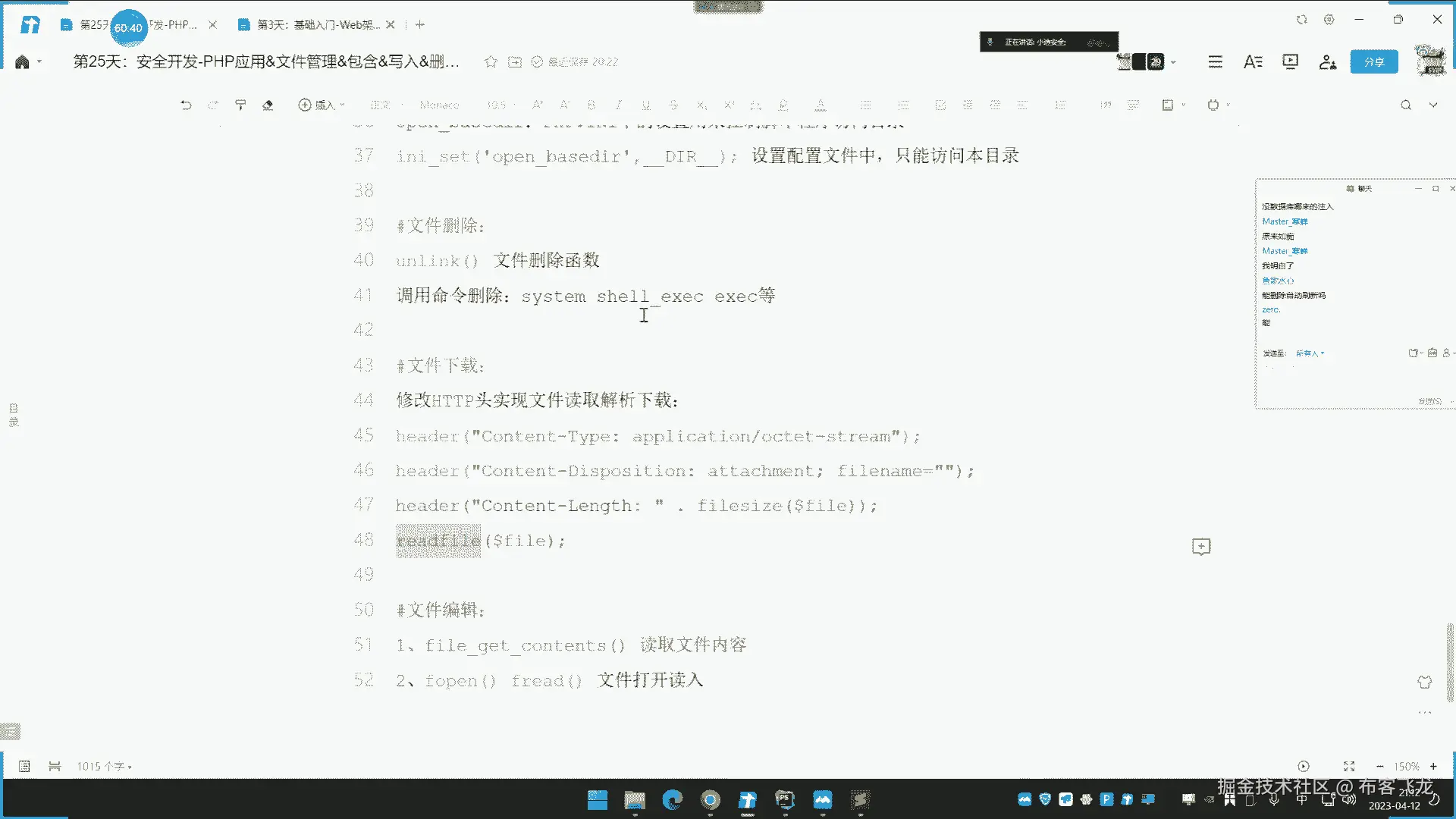Open a new tab with plus

420,25
